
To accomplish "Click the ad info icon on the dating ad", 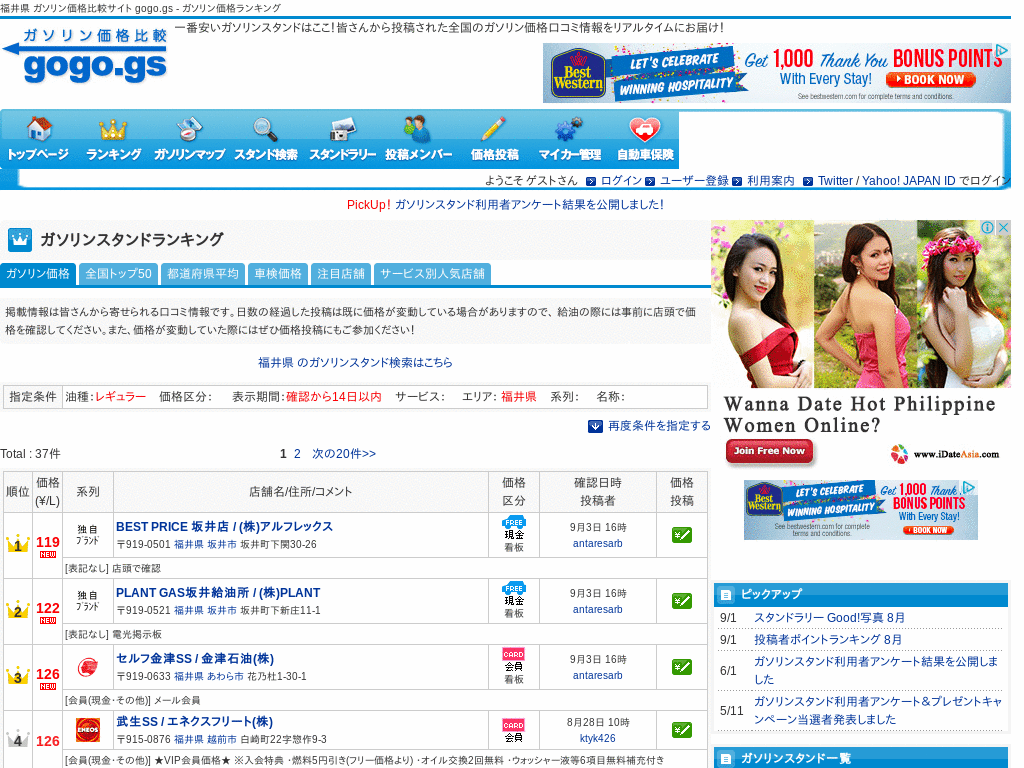I will [987, 227].
